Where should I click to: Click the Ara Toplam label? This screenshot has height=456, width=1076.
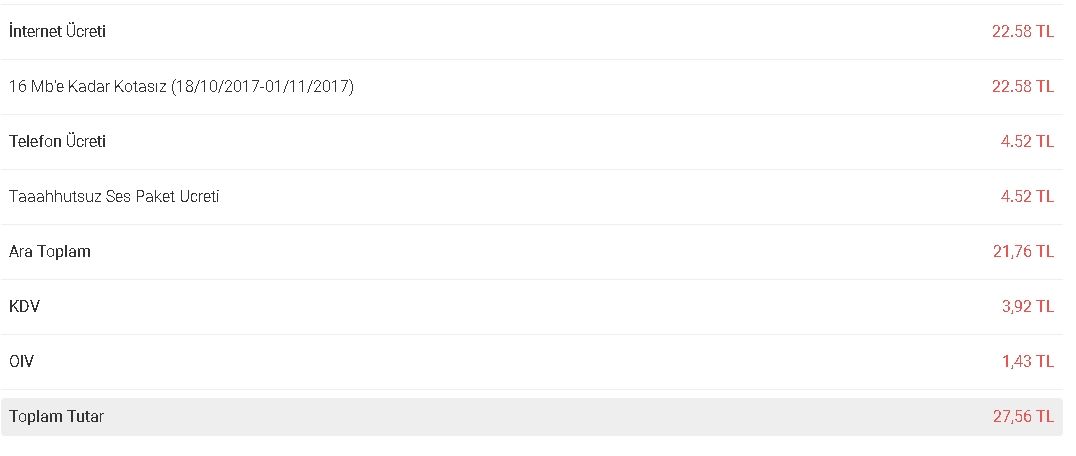coord(50,252)
